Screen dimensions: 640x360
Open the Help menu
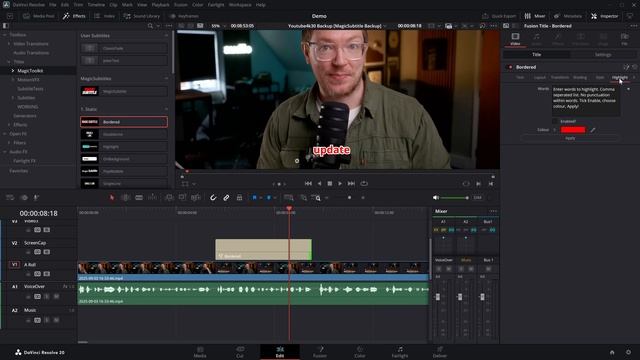[x=261, y=5]
